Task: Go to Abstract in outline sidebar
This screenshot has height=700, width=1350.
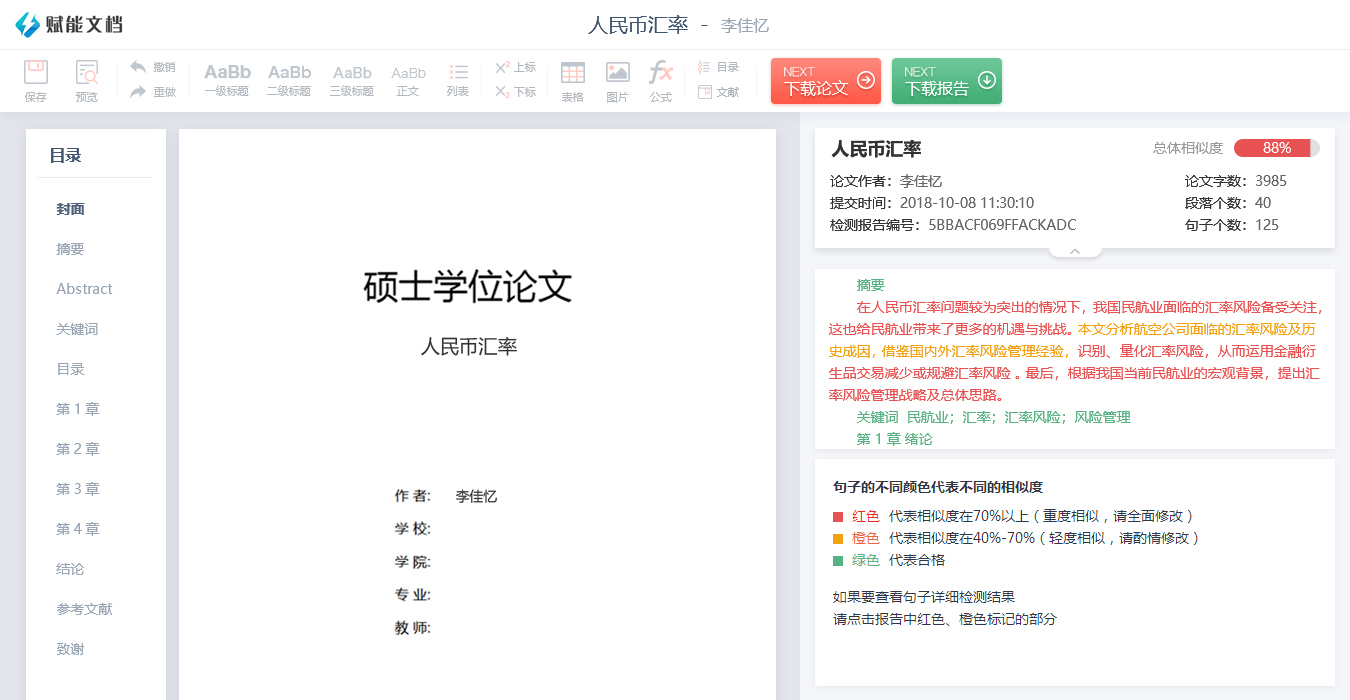Action: click(84, 289)
